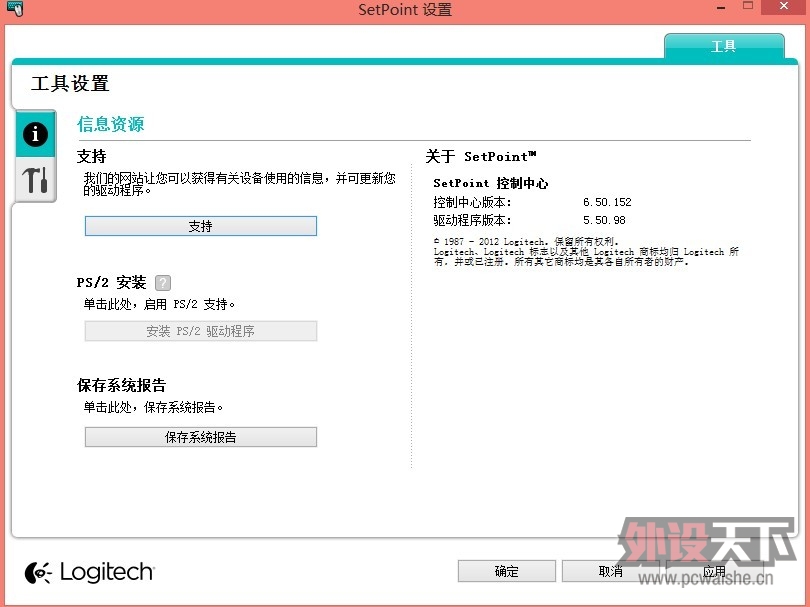Click control center version value 6.50.152
The height and width of the screenshot is (607, 810).
coord(607,202)
